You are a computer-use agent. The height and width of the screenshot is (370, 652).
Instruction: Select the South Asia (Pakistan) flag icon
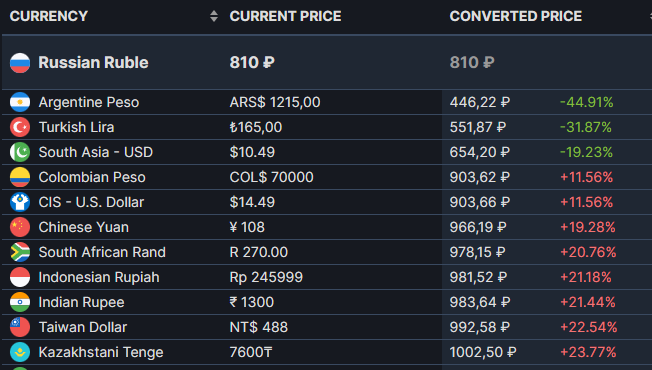click(x=20, y=152)
